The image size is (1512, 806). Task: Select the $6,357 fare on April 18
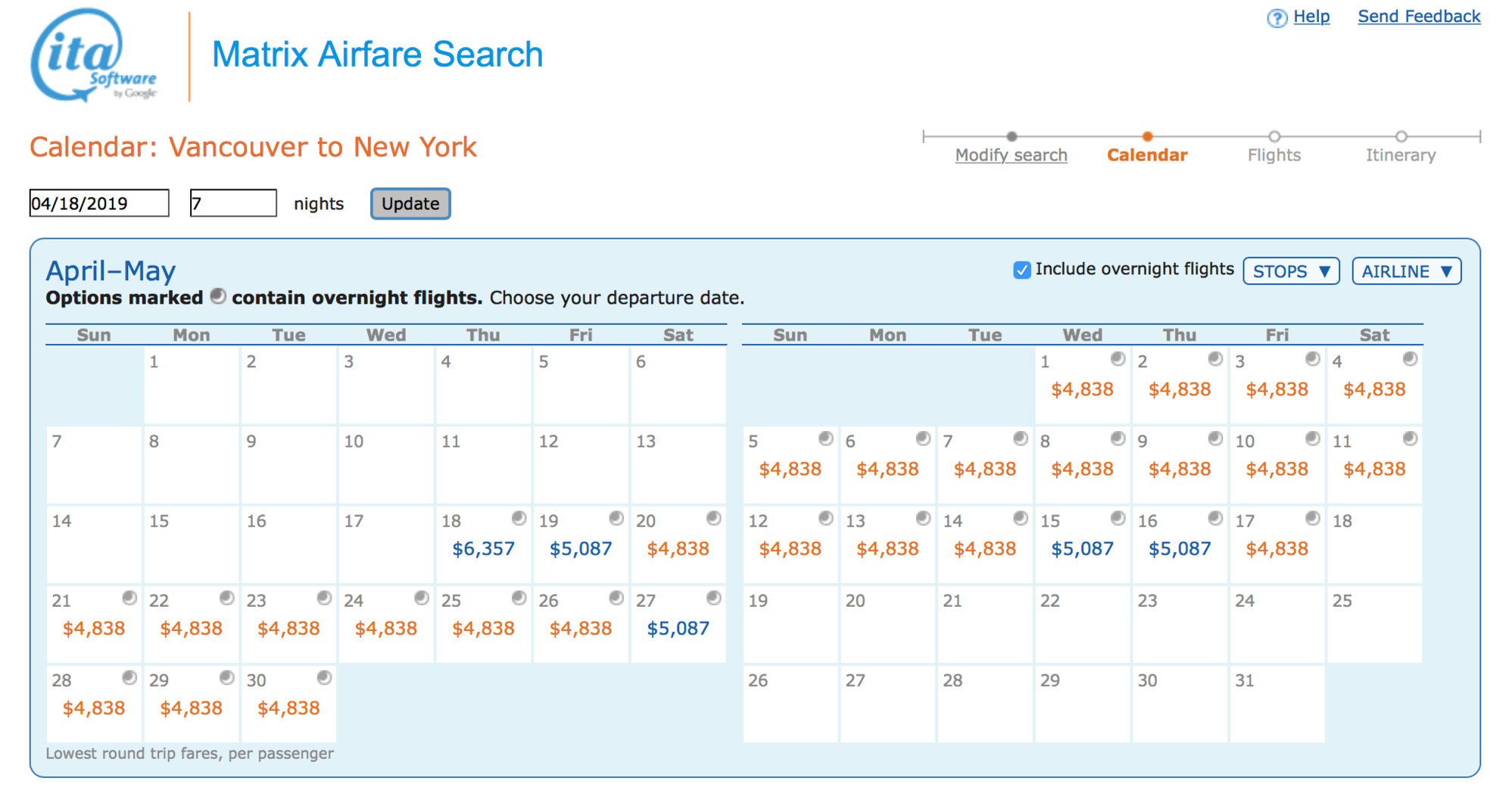tap(483, 549)
